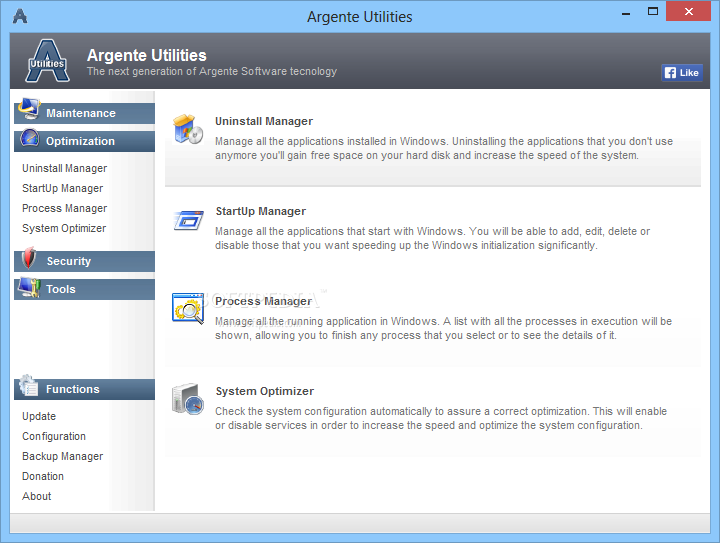720x543 pixels.
Task: Expand the Optimization category header
Action: 84,141
